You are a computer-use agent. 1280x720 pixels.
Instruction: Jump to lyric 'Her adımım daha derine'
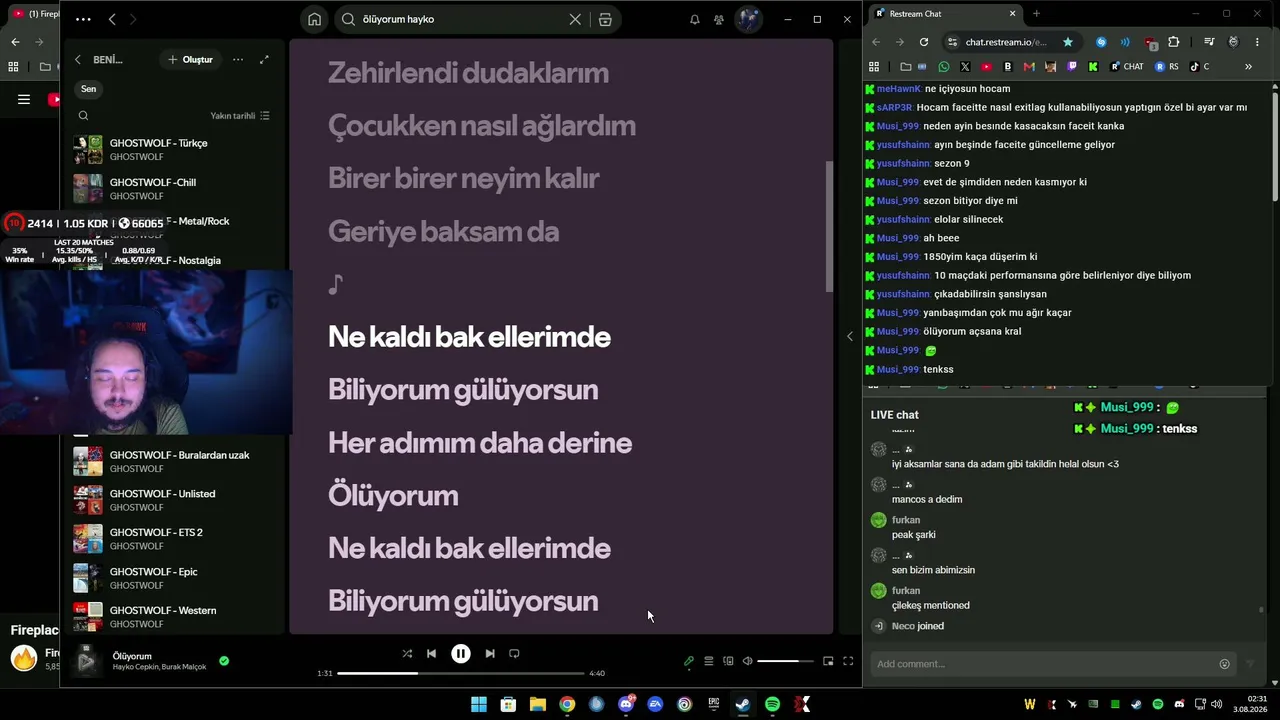(480, 443)
